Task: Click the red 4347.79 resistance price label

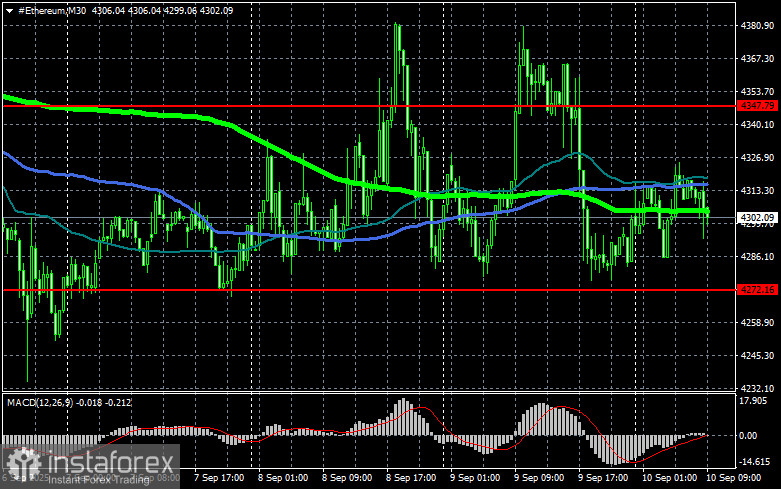Action: [758, 106]
